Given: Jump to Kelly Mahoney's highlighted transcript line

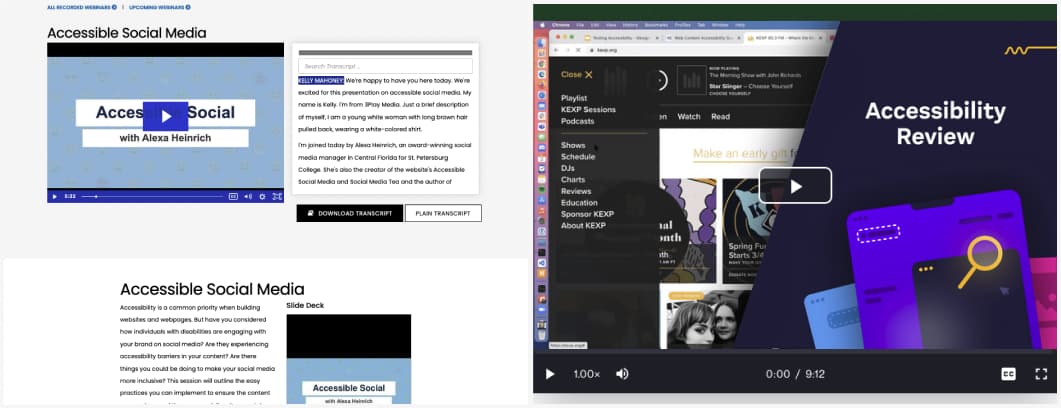Looking at the screenshot, I should click(x=321, y=79).
